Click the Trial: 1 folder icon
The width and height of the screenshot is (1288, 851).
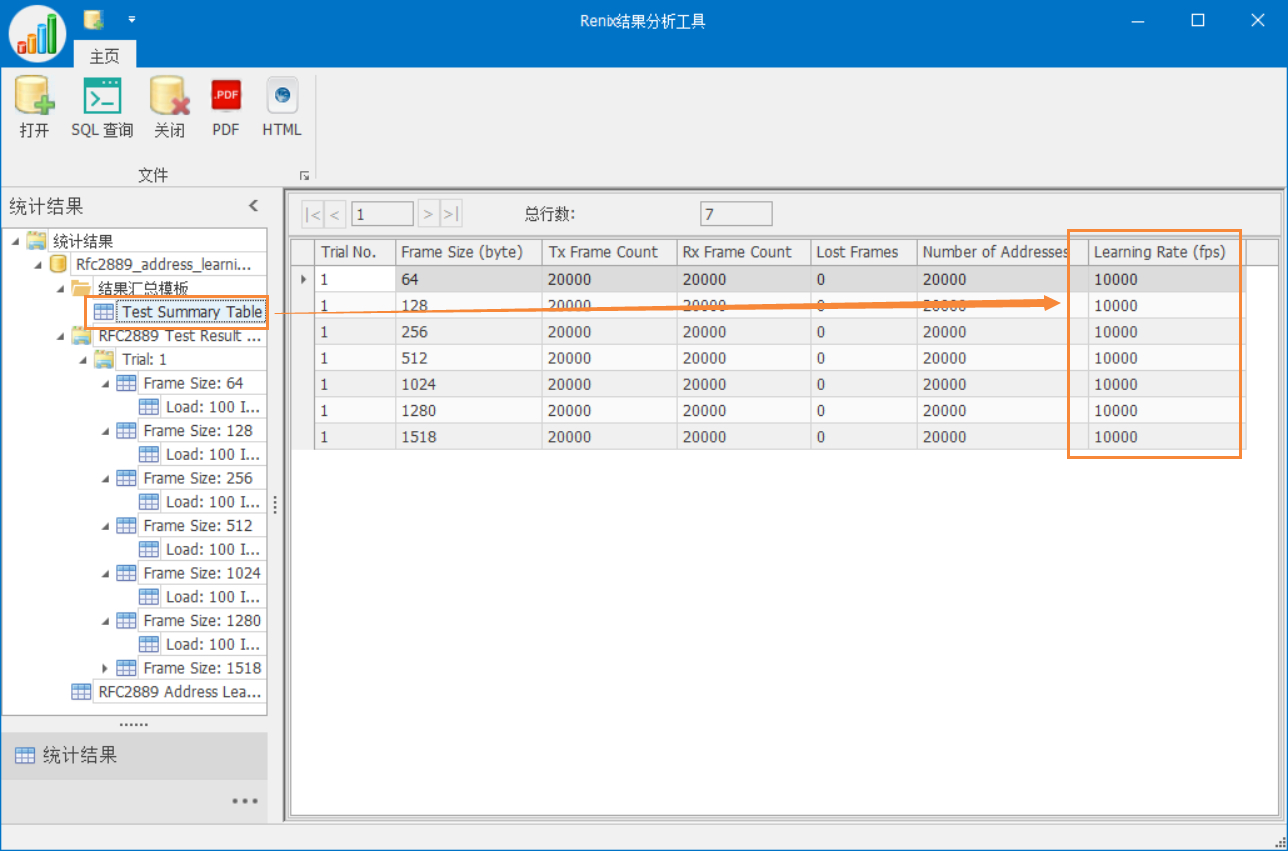coord(104,359)
